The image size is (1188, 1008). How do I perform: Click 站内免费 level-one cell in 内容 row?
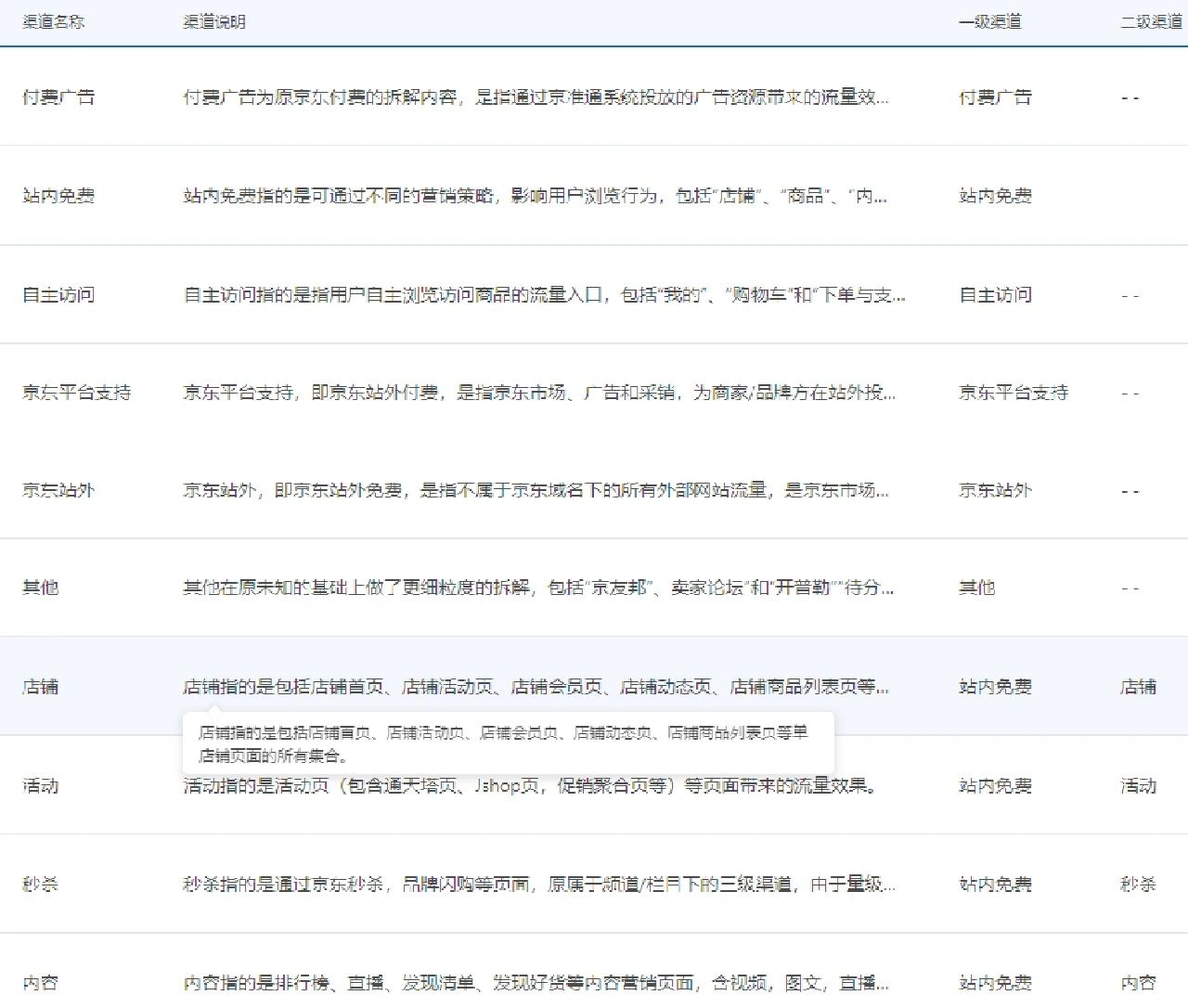[x=995, y=983]
